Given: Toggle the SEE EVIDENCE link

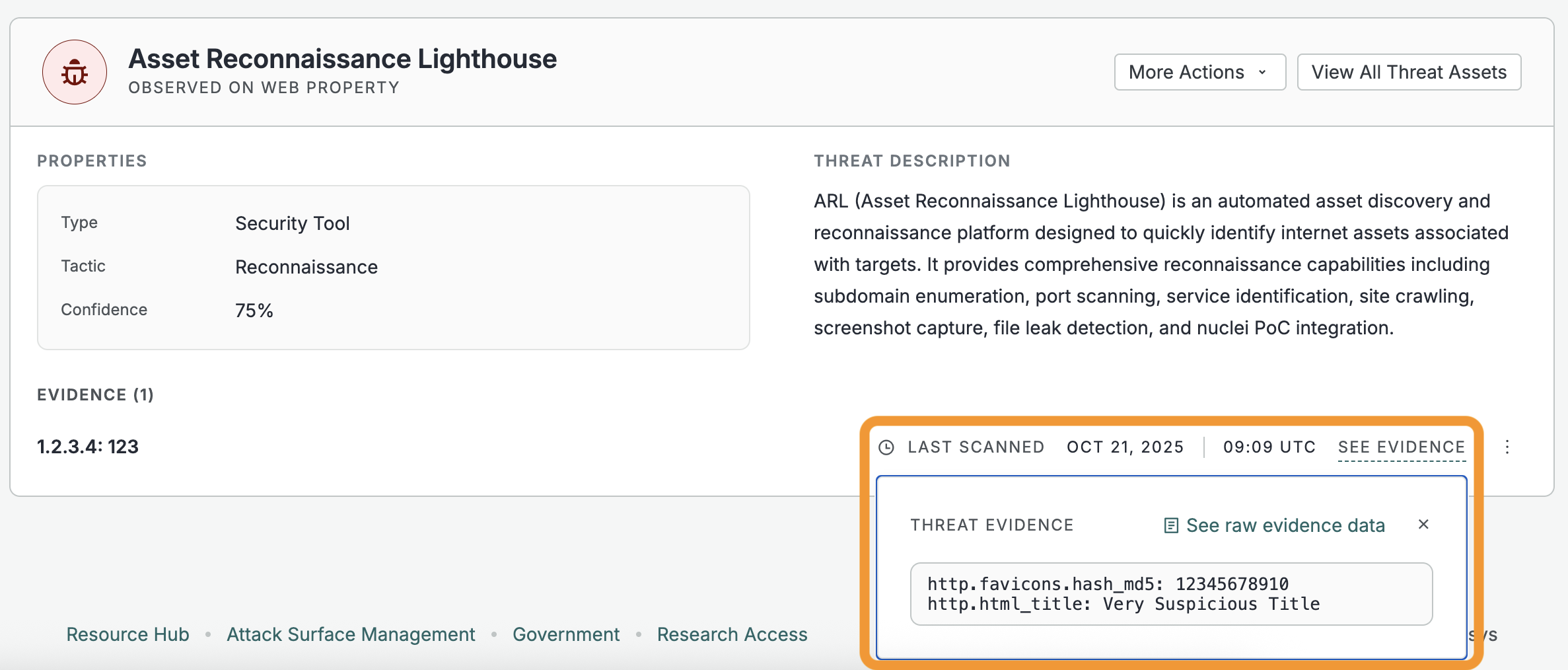Looking at the screenshot, I should (x=1402, y=447).
